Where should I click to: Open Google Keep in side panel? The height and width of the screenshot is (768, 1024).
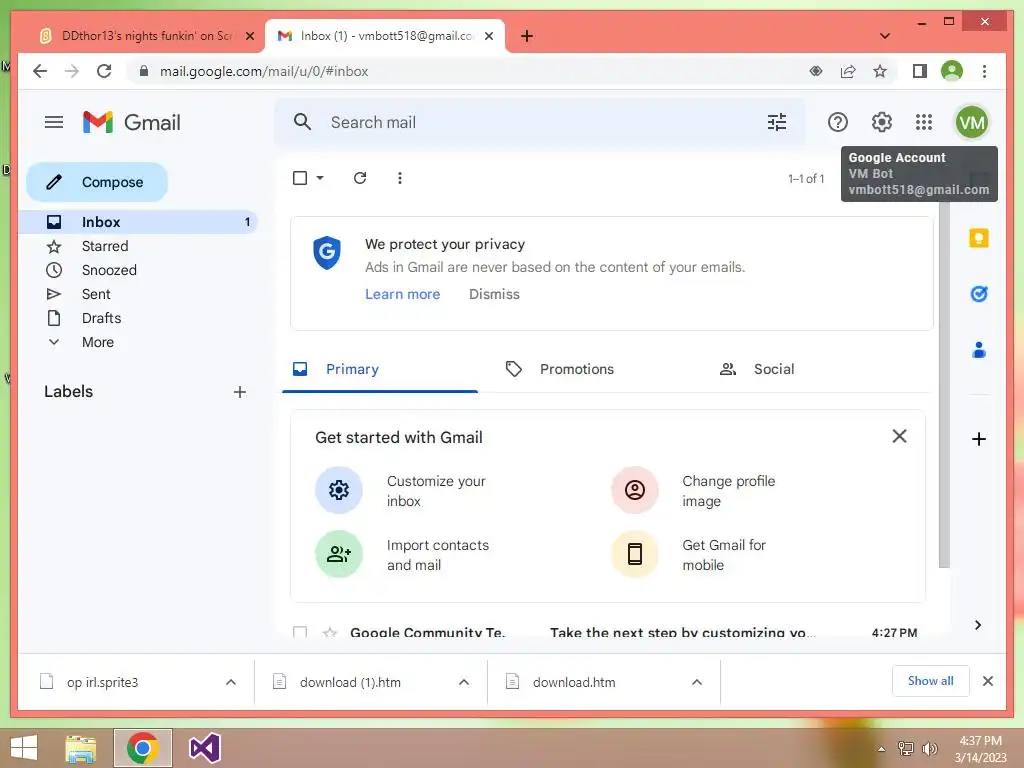pos(978,238)
